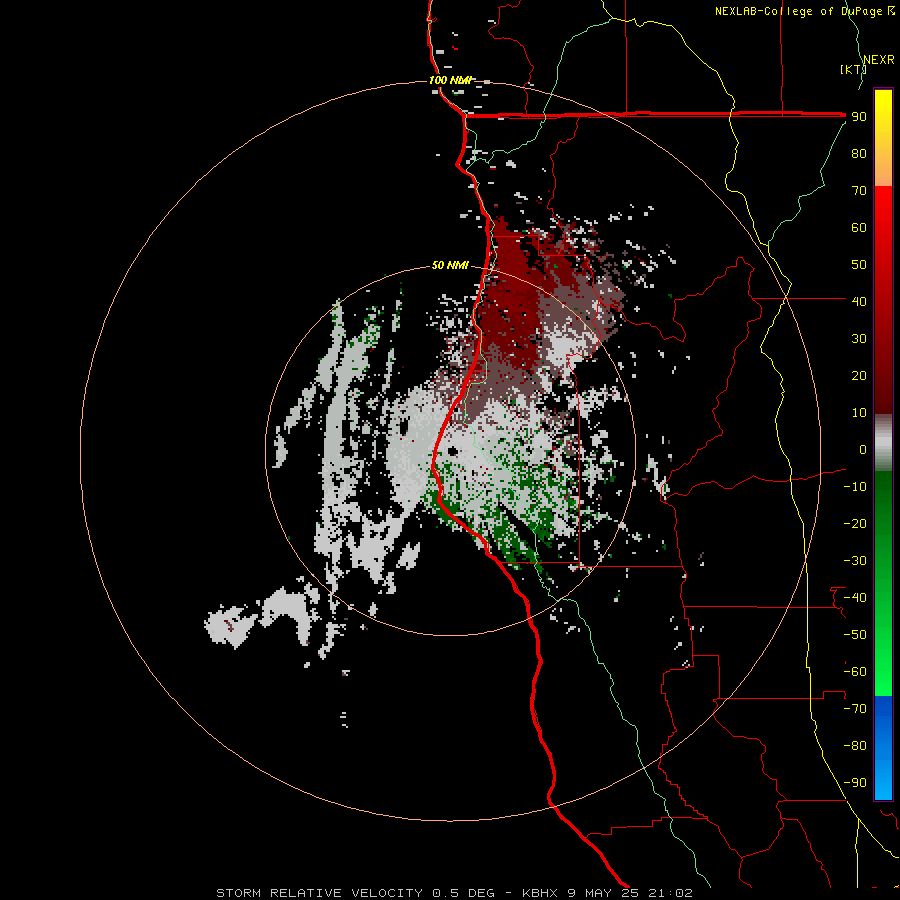This screenshot has height=900, width=900.
Task: Click the -20 value on velocity scale
Action: tap(855, 523)
